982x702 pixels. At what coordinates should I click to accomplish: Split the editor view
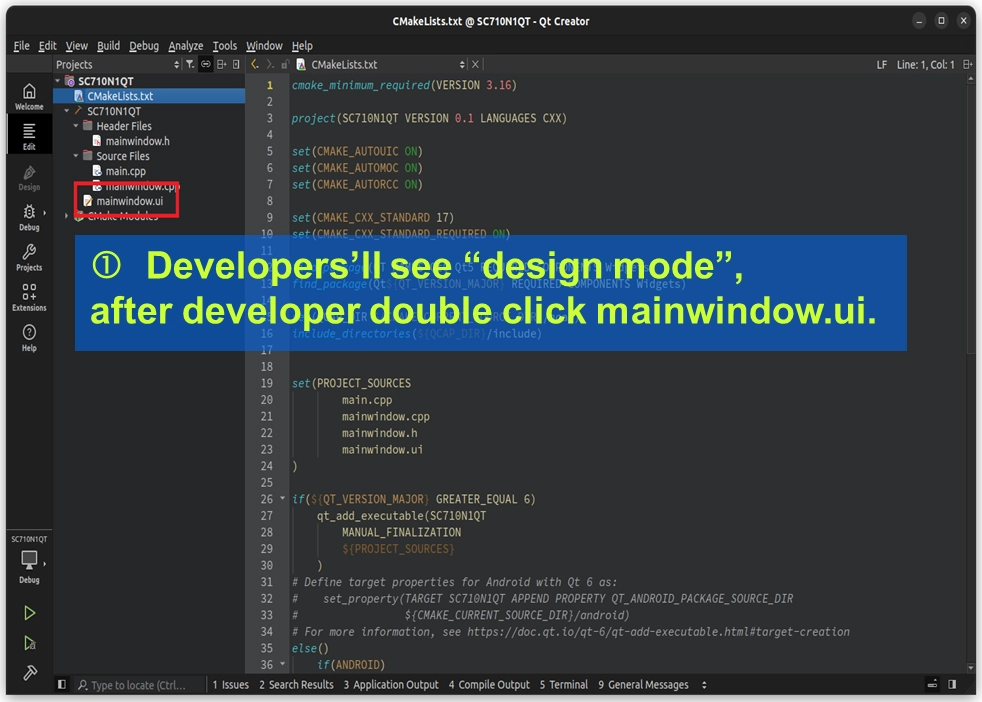tap(968, 65)
